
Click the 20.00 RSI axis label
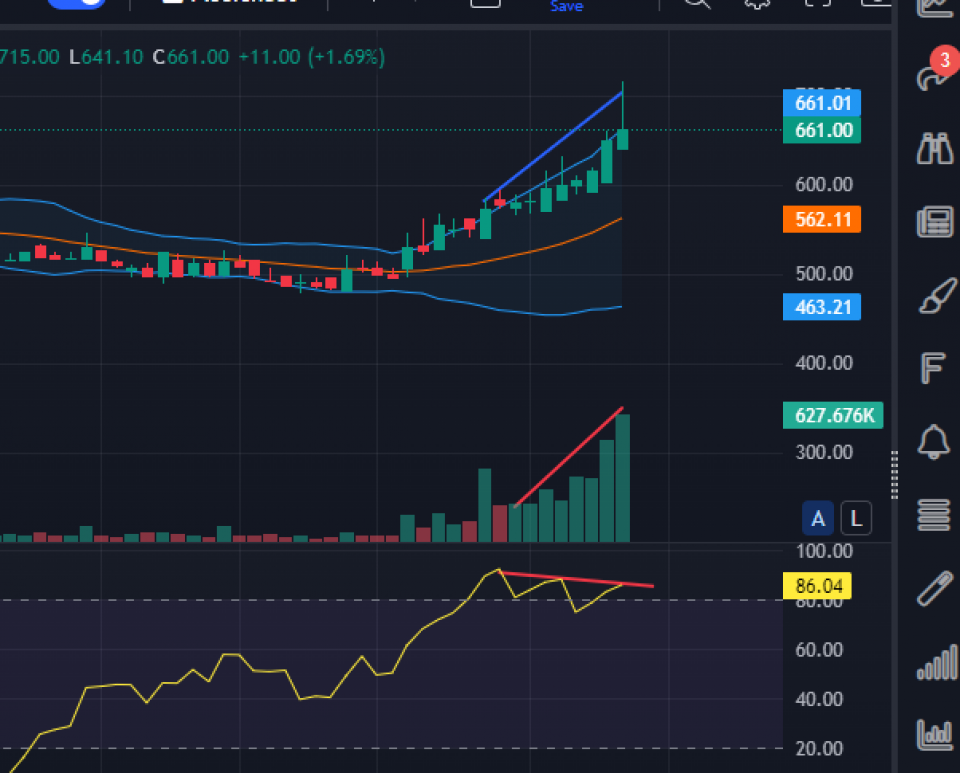(x=819, y=748)
